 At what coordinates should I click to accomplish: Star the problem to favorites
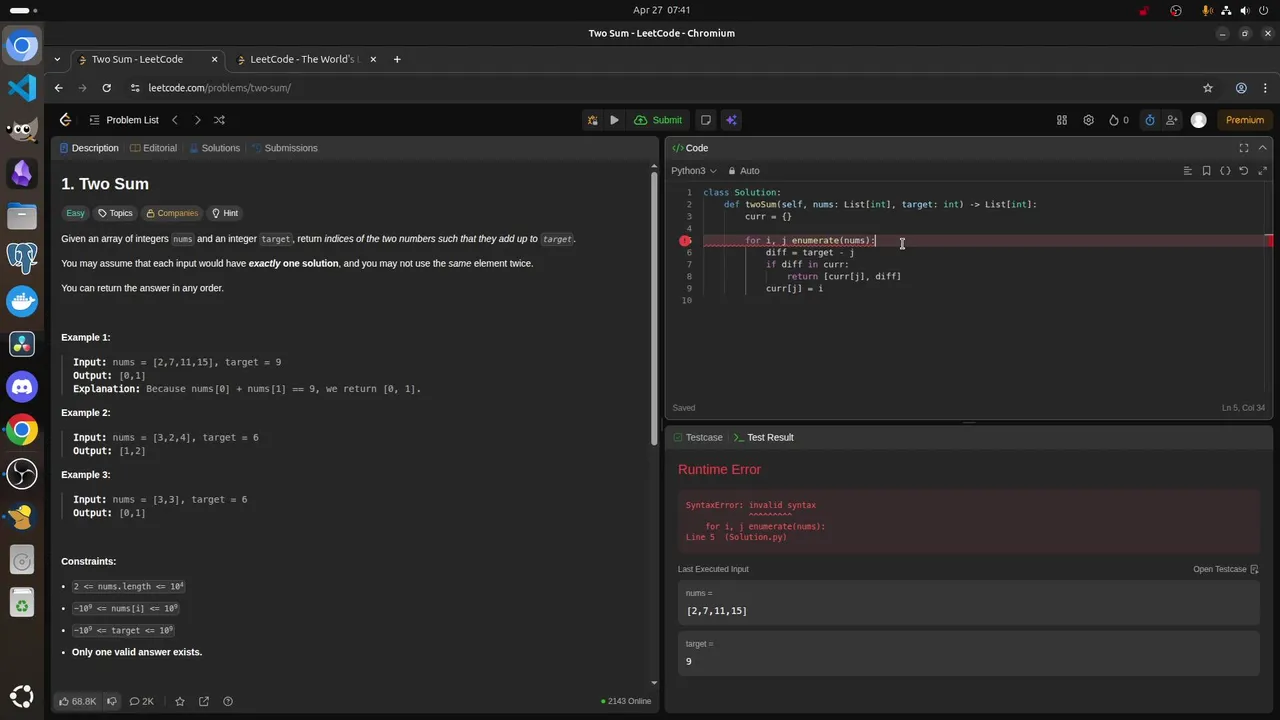[x=180, y=701]
